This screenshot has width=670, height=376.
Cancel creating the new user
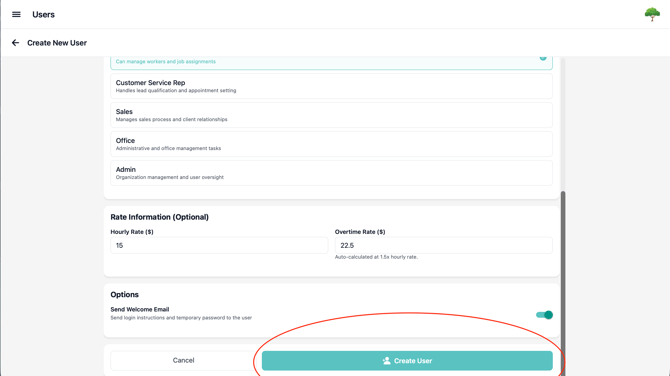click(x=183, y=361)
